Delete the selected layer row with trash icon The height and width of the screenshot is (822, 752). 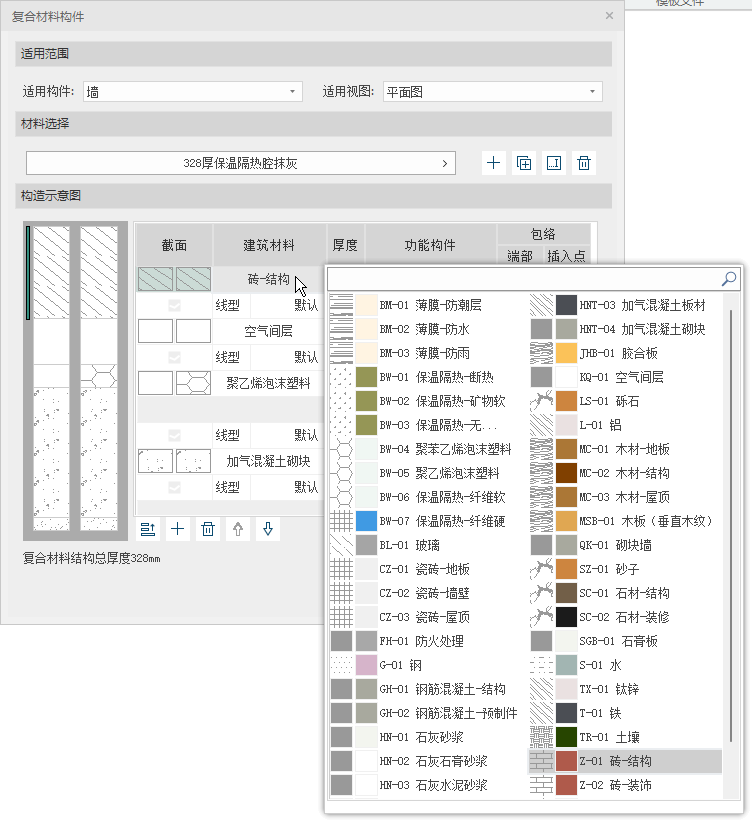click(208, 529)
